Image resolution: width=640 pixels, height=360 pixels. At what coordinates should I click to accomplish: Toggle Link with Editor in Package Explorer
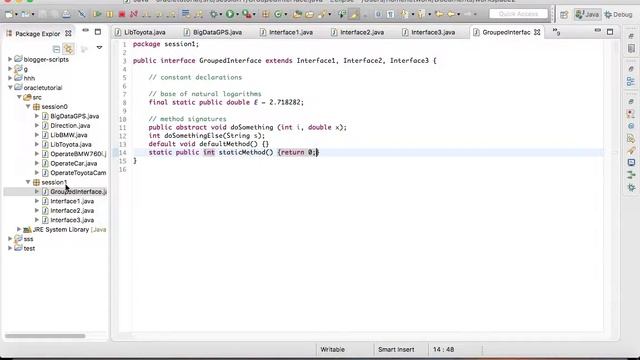pyautogui.click(x=69, y=49)
